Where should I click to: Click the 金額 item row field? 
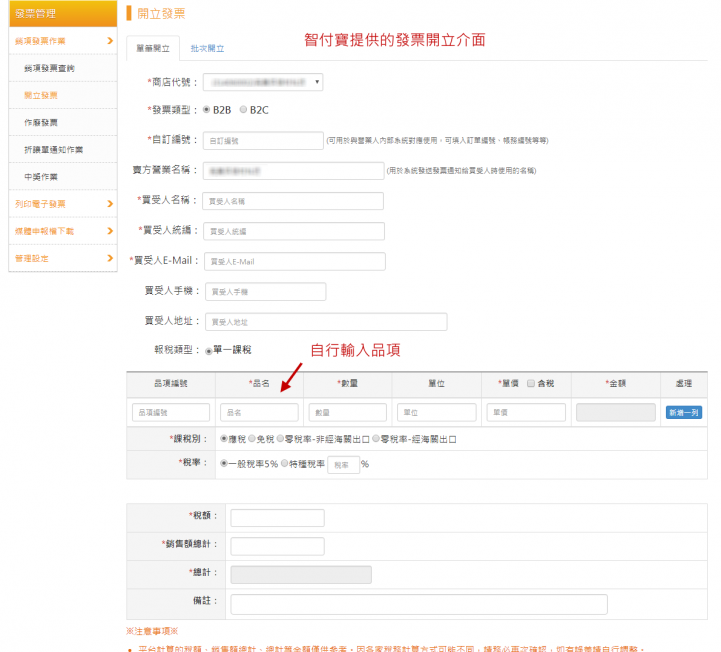point(616,412)
